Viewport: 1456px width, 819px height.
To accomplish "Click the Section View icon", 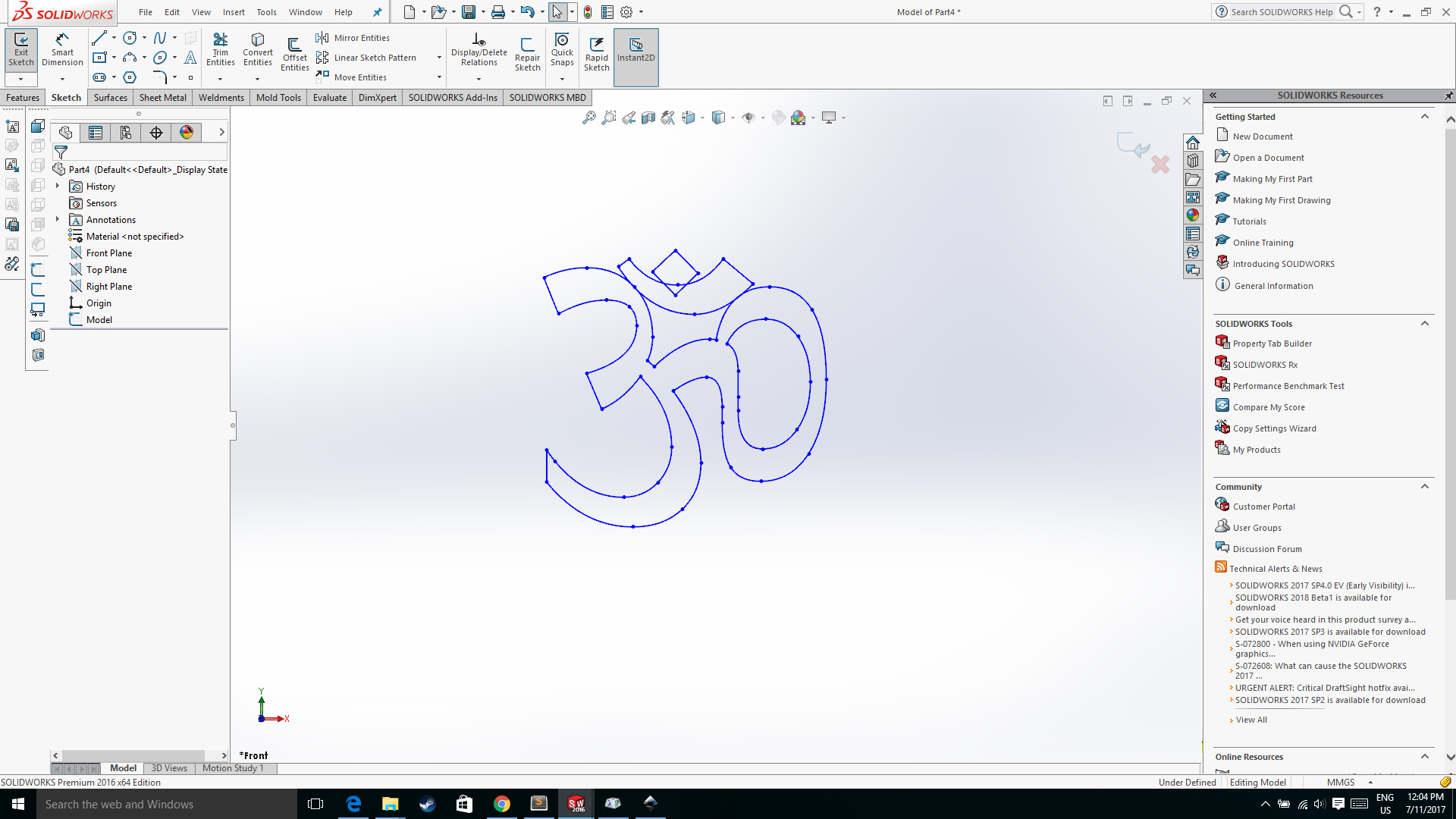I will [648, 118].
